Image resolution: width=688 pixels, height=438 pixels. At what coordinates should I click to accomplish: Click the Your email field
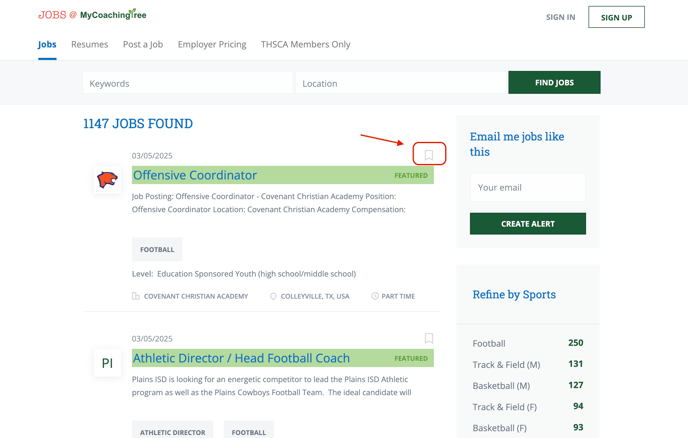point(528,187)
